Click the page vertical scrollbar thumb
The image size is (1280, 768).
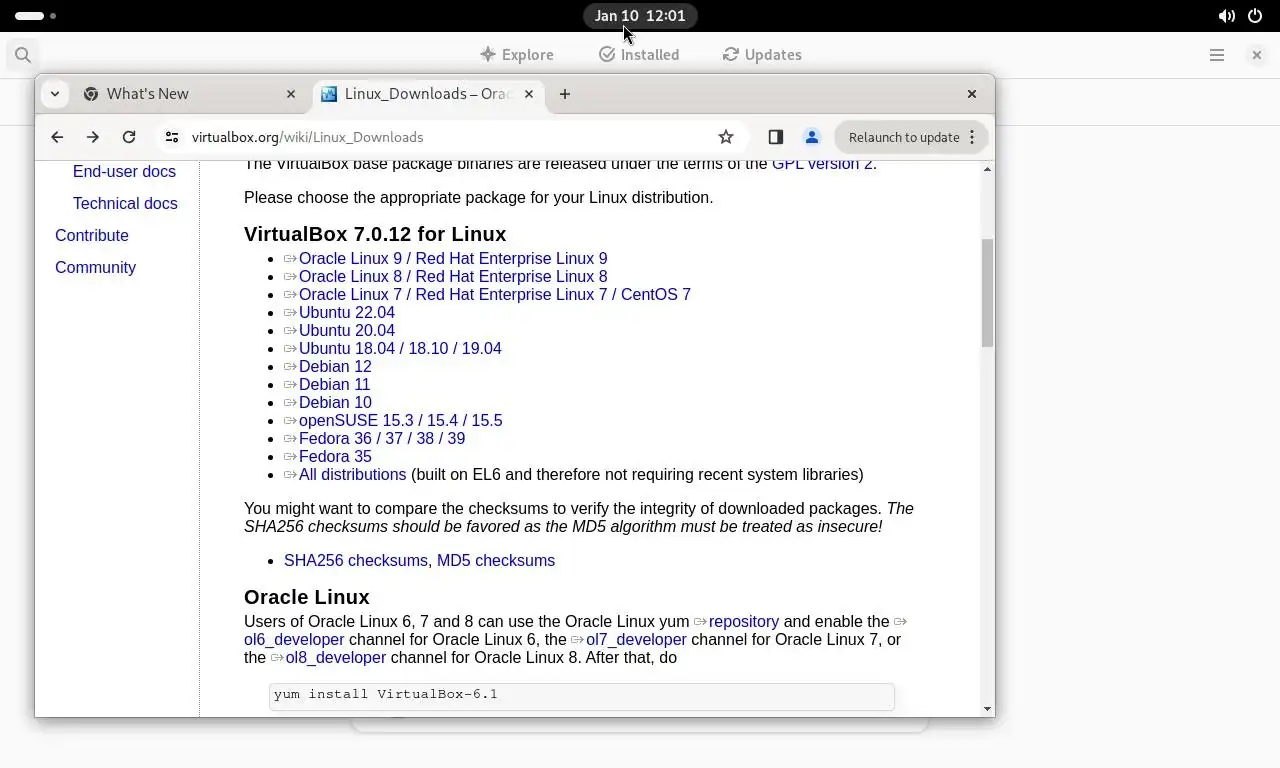[987, 293]
